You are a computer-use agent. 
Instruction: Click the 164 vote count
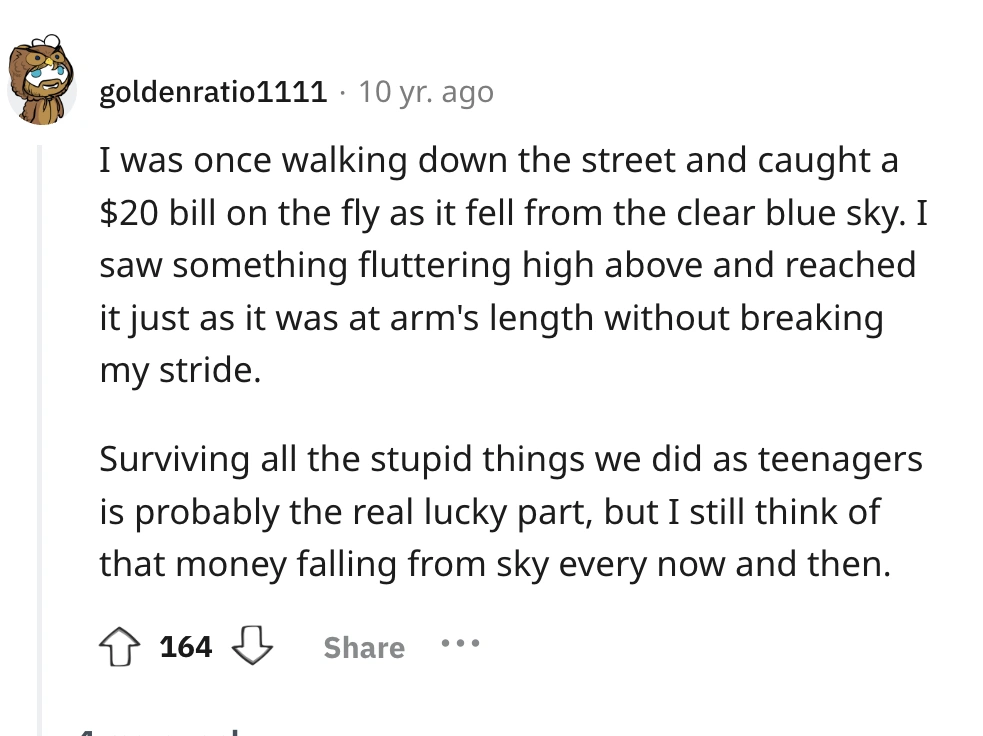[x=186, y=647]
